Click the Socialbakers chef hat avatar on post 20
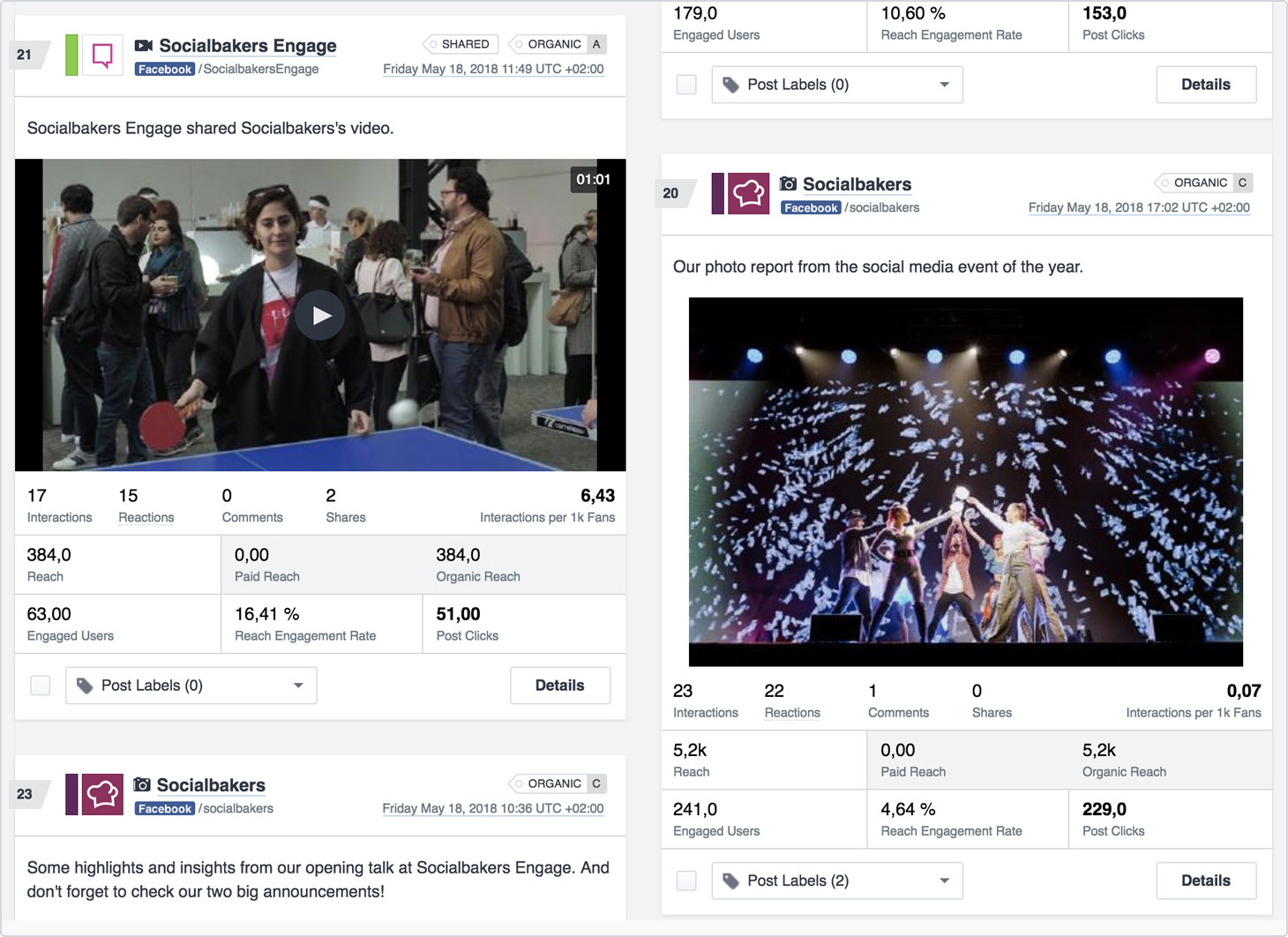 pos(748,193)
